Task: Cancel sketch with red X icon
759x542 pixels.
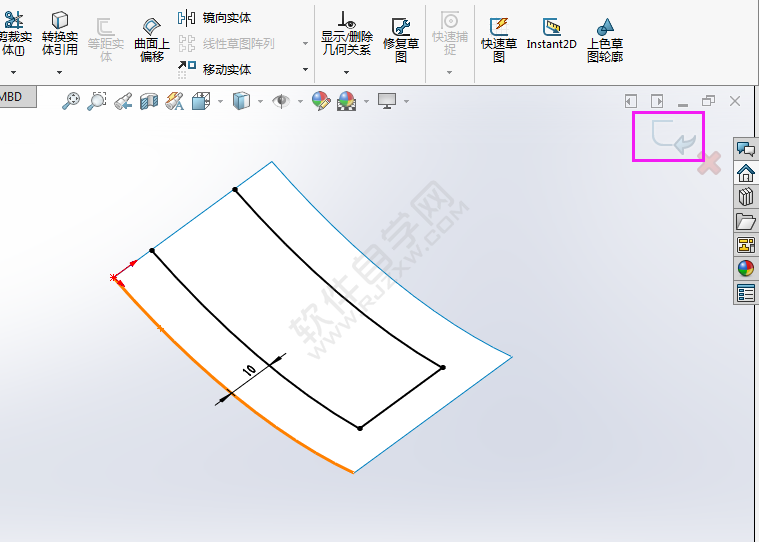Action: point(709,163)
